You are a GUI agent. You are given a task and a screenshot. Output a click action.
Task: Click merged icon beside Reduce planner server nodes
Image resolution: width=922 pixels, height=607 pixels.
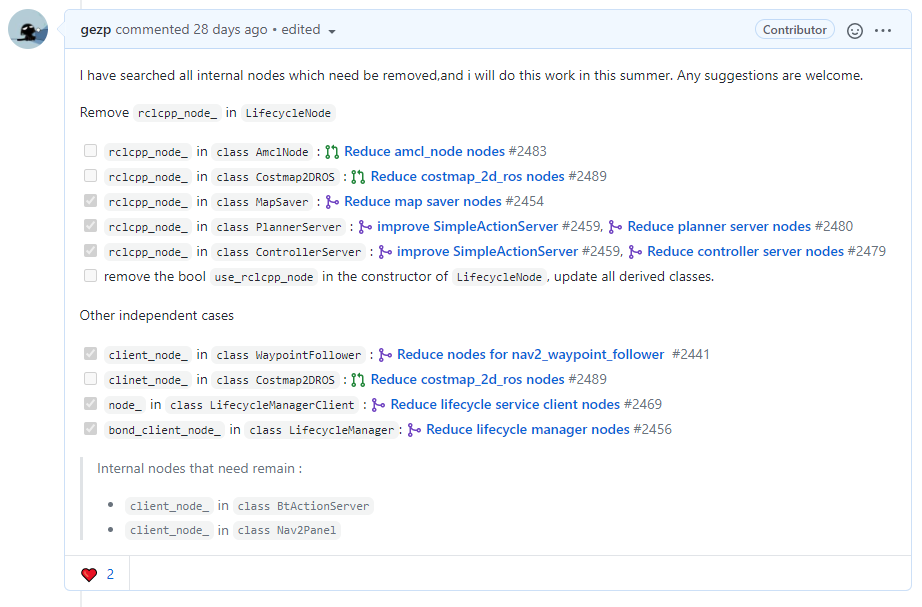615,227
